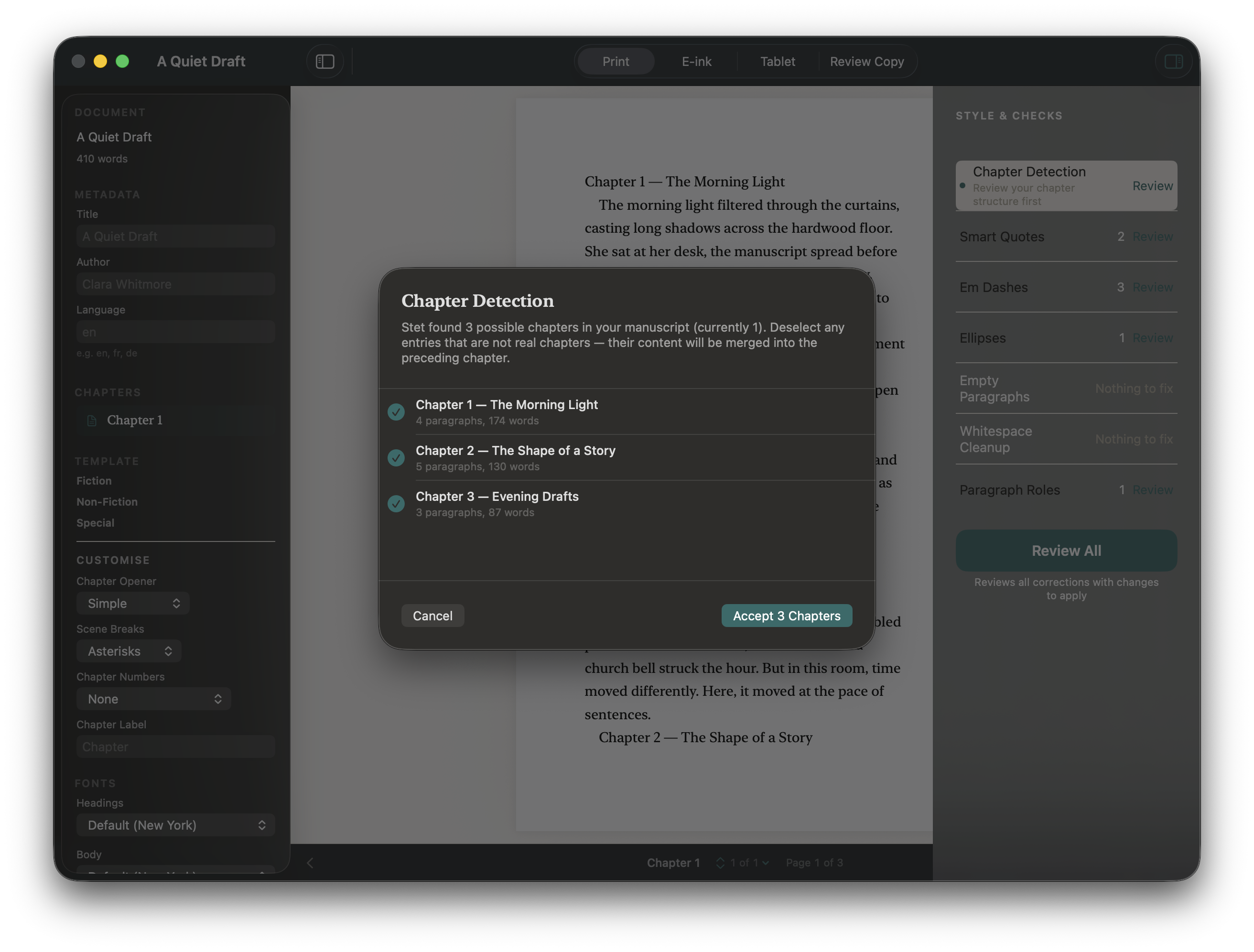1254x952 pixels.
Task: Change Scene Breaks from Asterisks
Action: point(129,651)
